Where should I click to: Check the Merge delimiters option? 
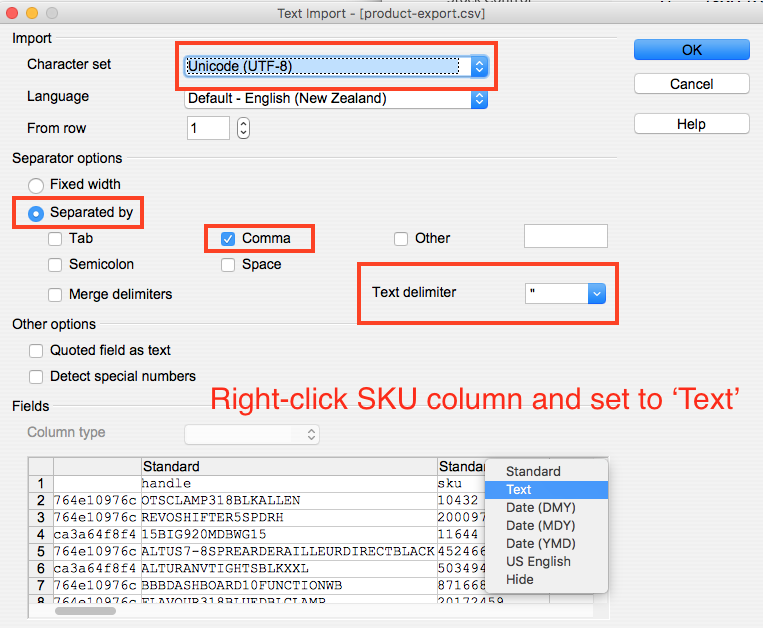tap(56, 295)
